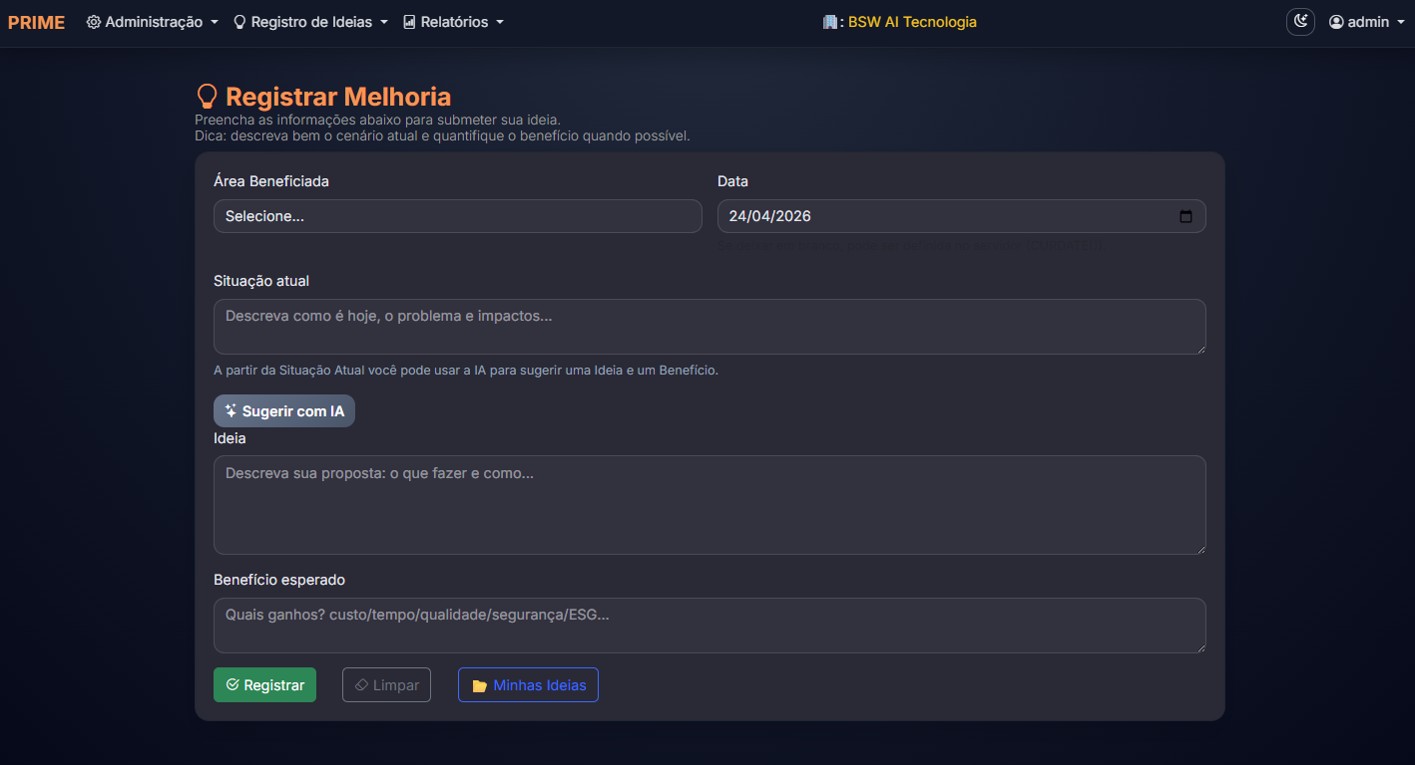Focus the Situação atual text area
The width and height of the screenshot is (1415, 765).
pyautogui.click(x=710, y=326)
